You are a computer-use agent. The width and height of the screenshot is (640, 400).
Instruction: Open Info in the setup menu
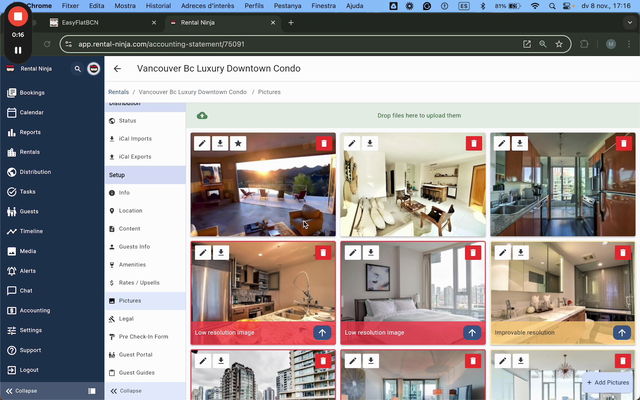[x=145, y=193]
